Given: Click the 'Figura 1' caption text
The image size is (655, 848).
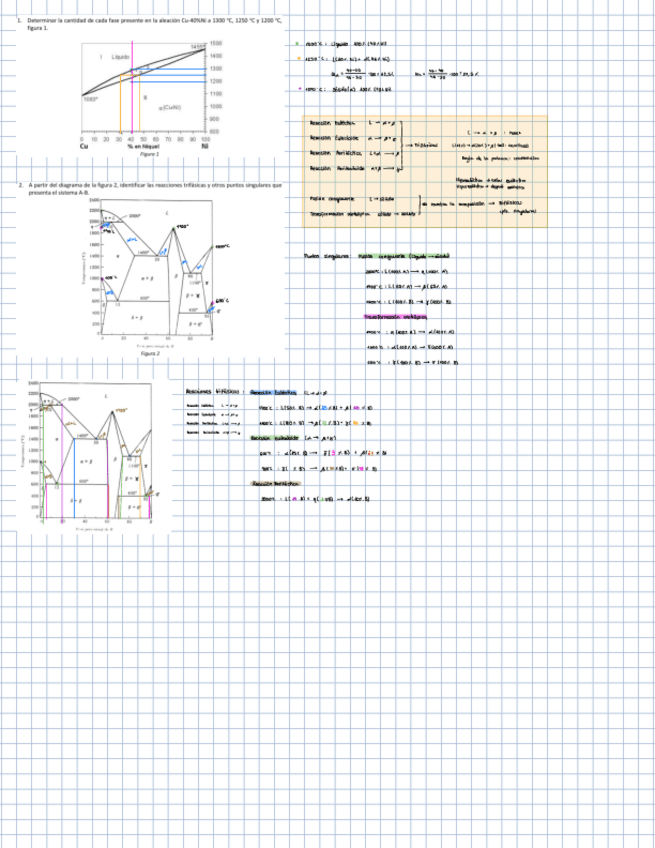Looking at the screenshot, I should click(x=148, y=155).
